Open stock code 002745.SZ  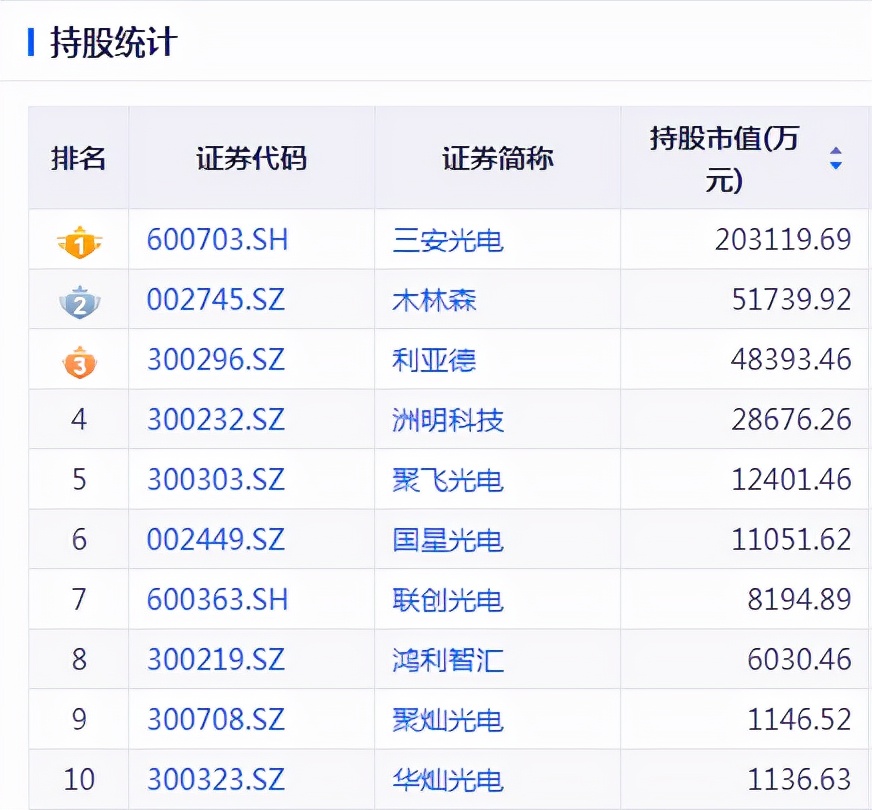click(216, 300)
